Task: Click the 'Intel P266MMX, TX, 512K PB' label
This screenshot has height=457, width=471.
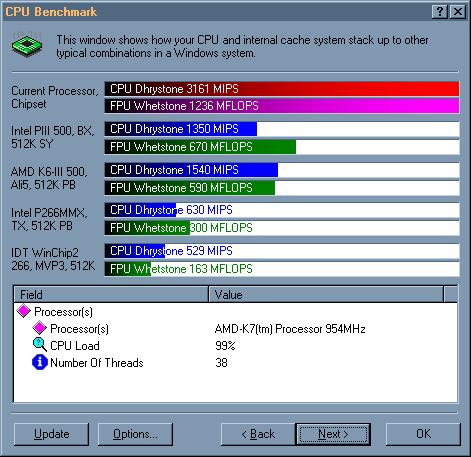Action: [49, 219]
